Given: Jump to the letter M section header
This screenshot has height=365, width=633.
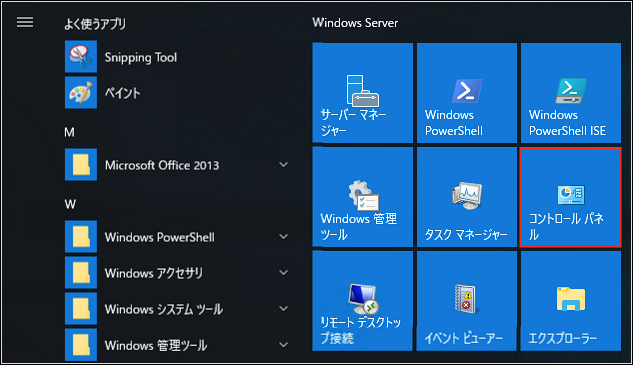Looking at the screenshot, I should 69,132.
